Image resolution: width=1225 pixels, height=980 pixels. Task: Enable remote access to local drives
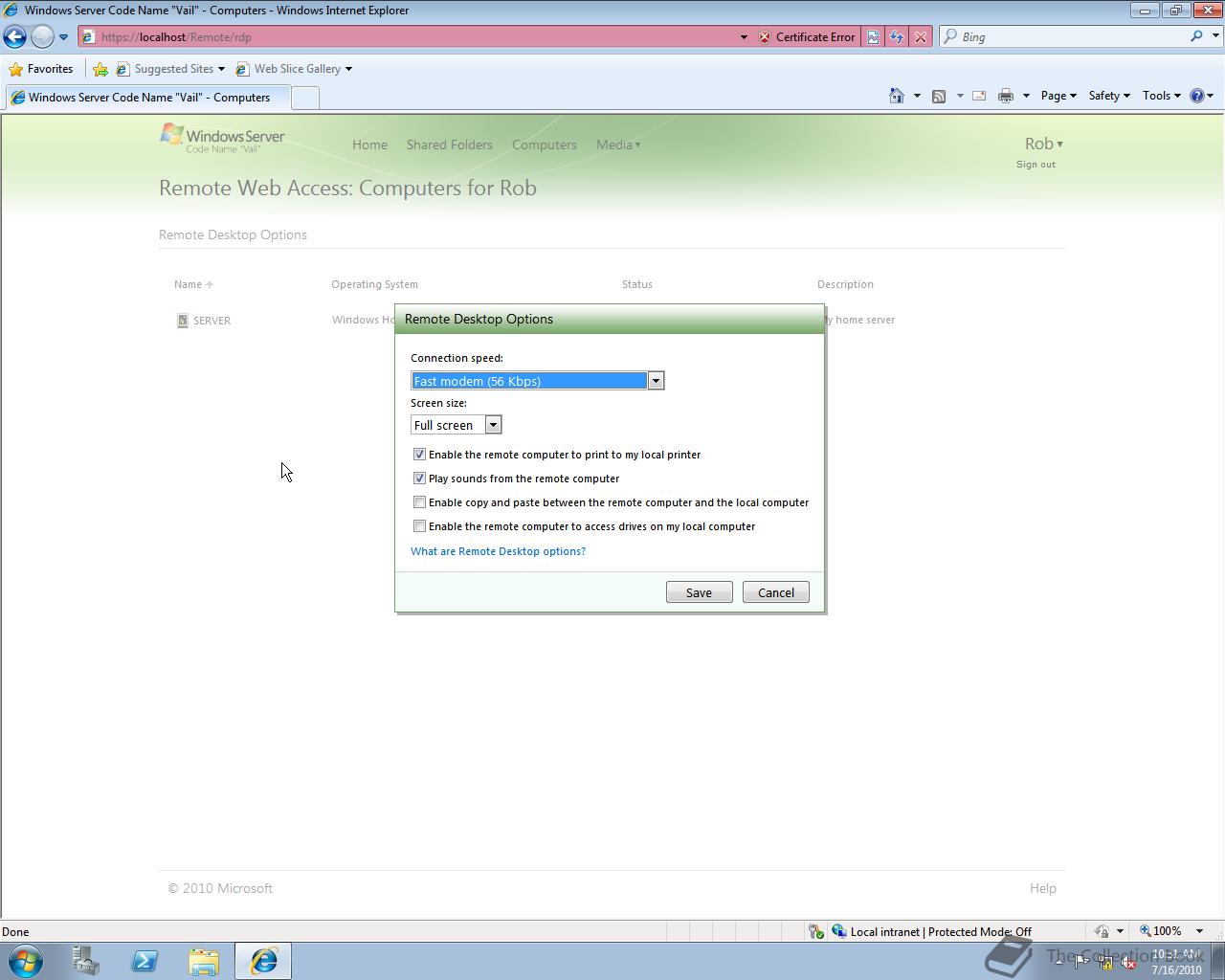click(419, 525)
